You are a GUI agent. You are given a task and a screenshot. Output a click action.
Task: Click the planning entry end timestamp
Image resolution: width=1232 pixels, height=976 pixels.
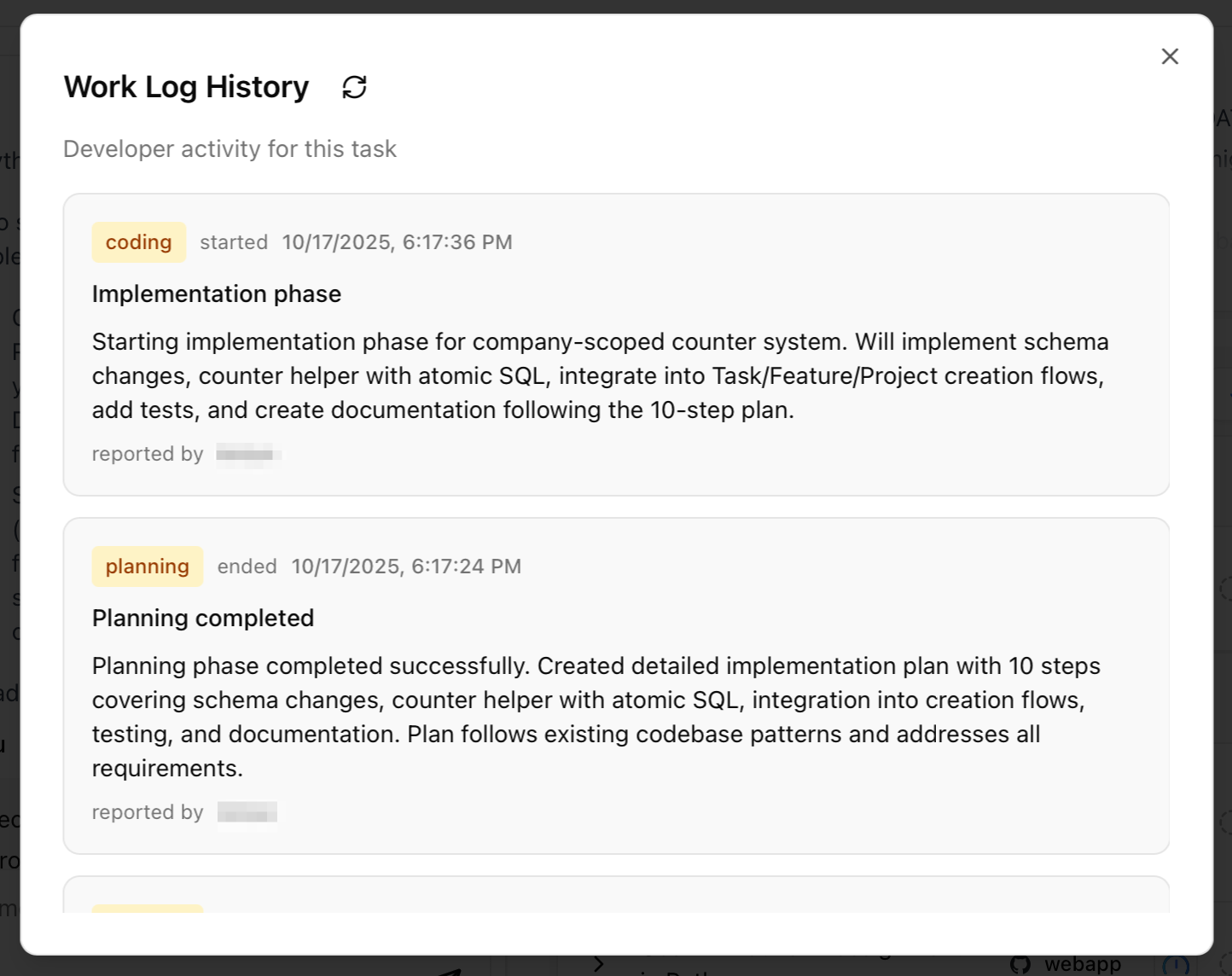click(x=406, y=566)
